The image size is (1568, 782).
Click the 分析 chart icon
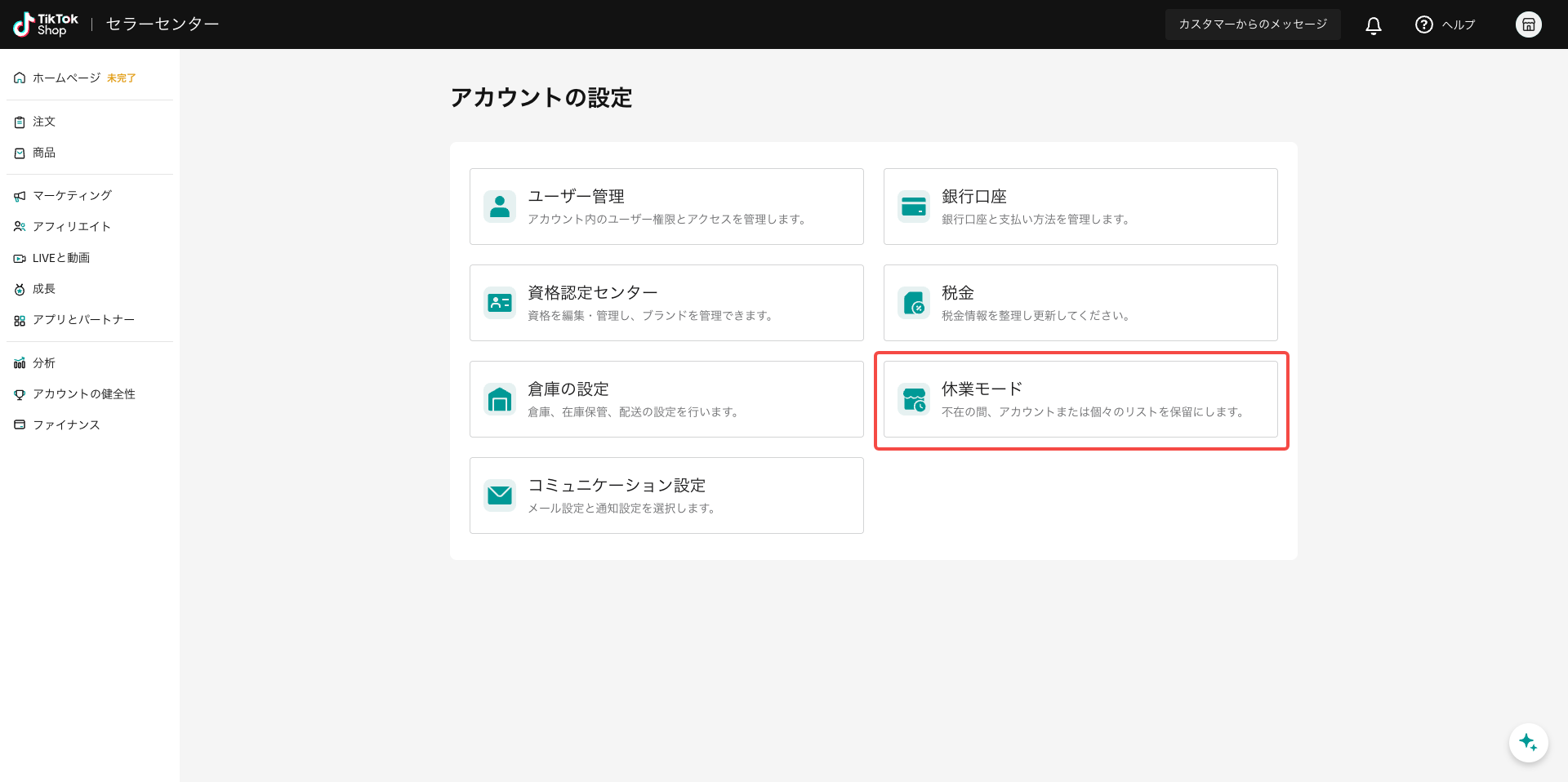tap(20, 363)
